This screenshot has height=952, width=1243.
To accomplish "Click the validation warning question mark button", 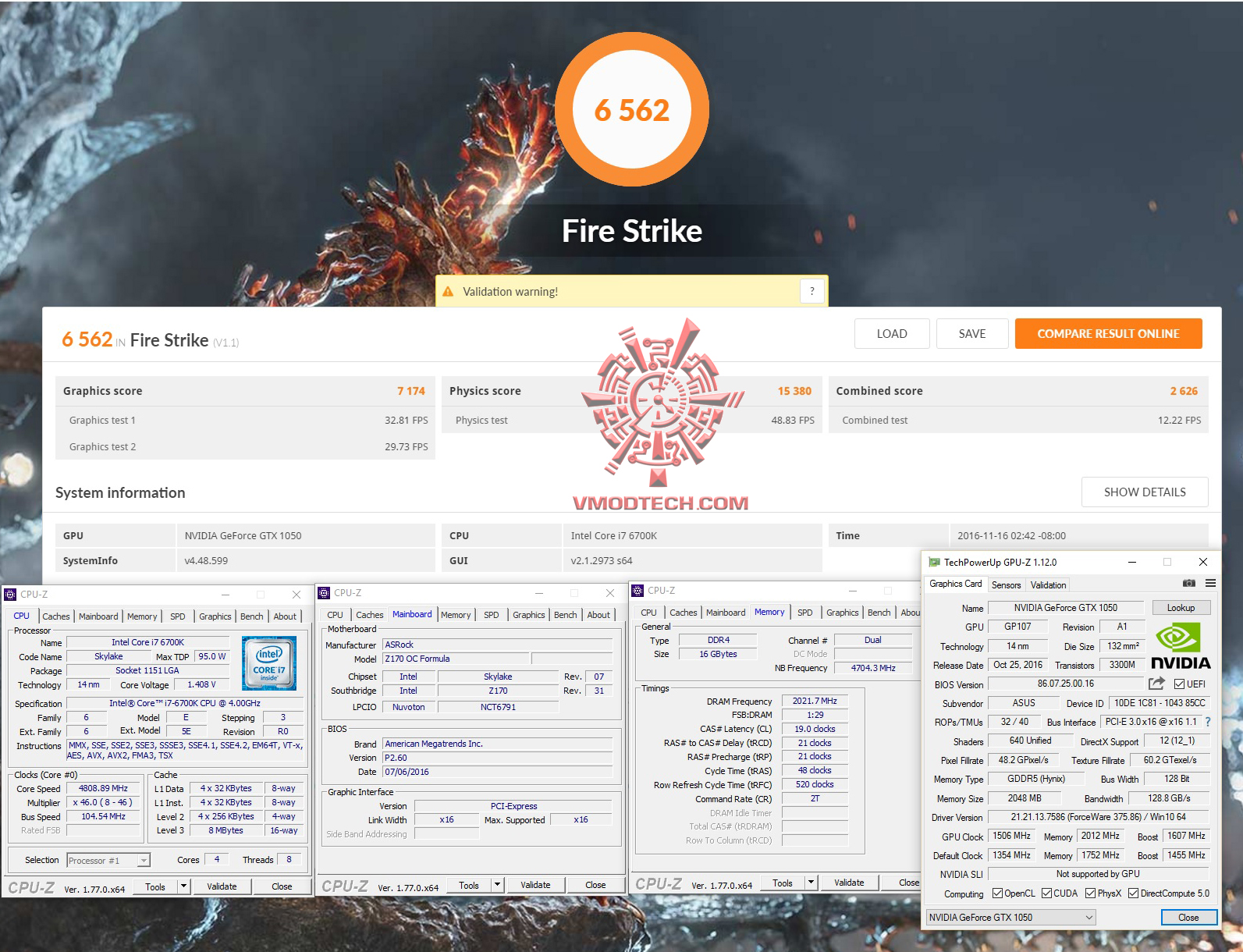I will [812, 291].
